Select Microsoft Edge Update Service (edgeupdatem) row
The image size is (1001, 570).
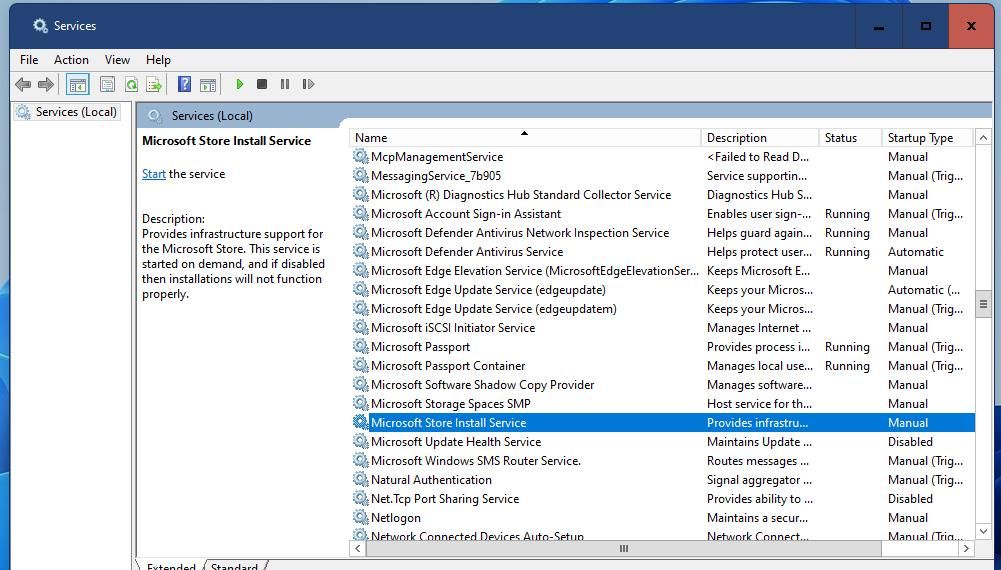662,308
